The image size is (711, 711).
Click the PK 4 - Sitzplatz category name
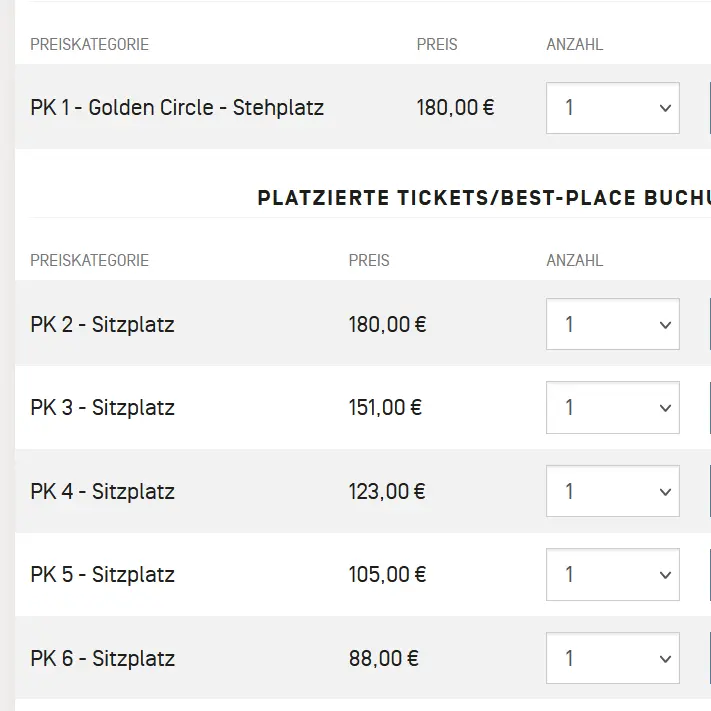coord(102,492)
